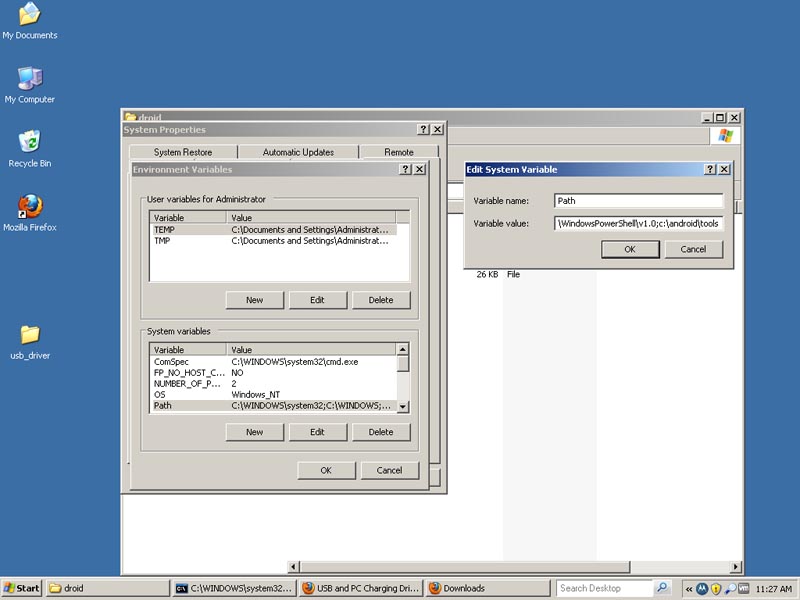The width and height of the screenshot is (800, 600).
Task: Click the desktop search magnifier button
Action: click(662, 588)
